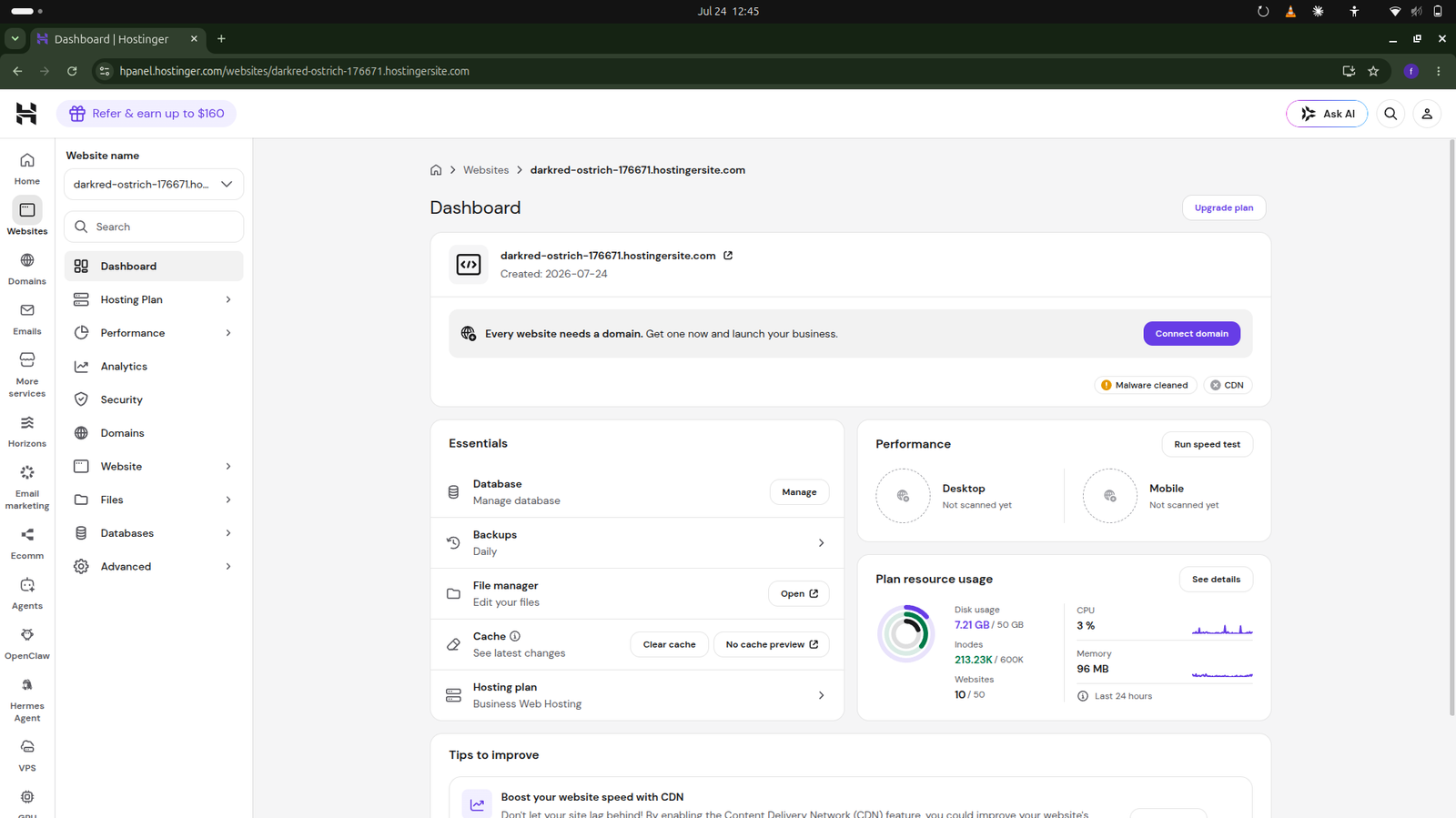Click the Hostinger logo icon
This screenshot has height=818, width=1456.
click(x=26, y=114)
